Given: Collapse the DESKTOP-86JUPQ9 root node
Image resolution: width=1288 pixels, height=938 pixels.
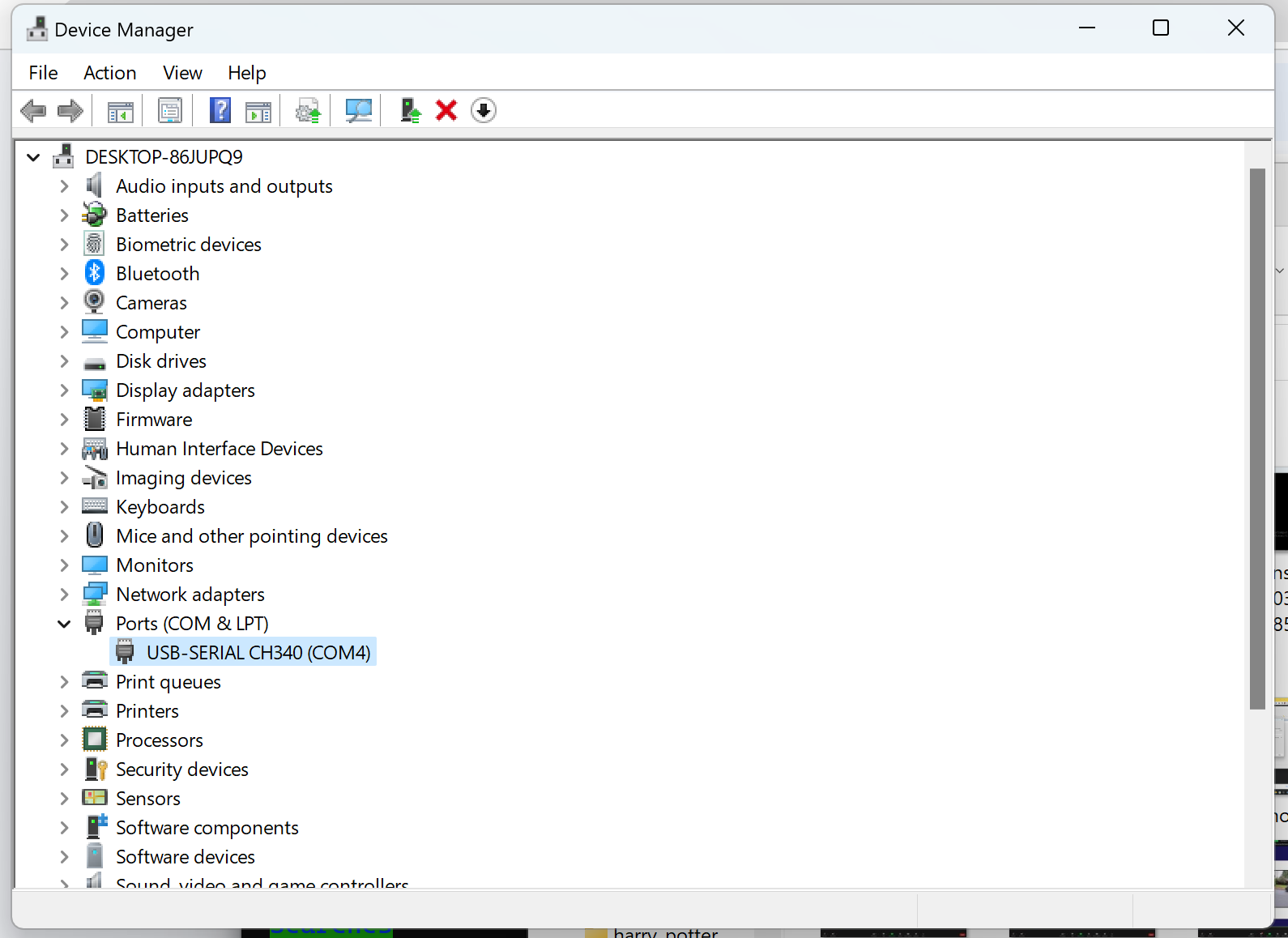Looking at the screenshot, I should click(x=33, y=157).
